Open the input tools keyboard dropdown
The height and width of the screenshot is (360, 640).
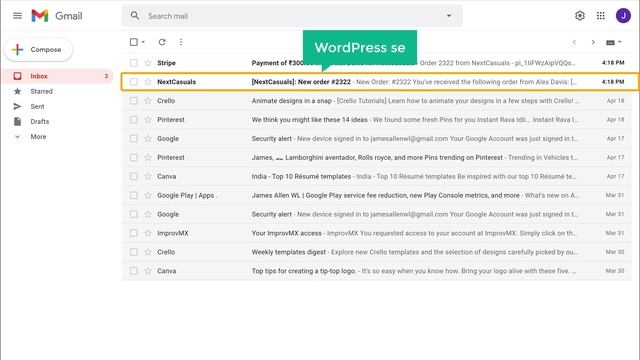pos(613,42)
